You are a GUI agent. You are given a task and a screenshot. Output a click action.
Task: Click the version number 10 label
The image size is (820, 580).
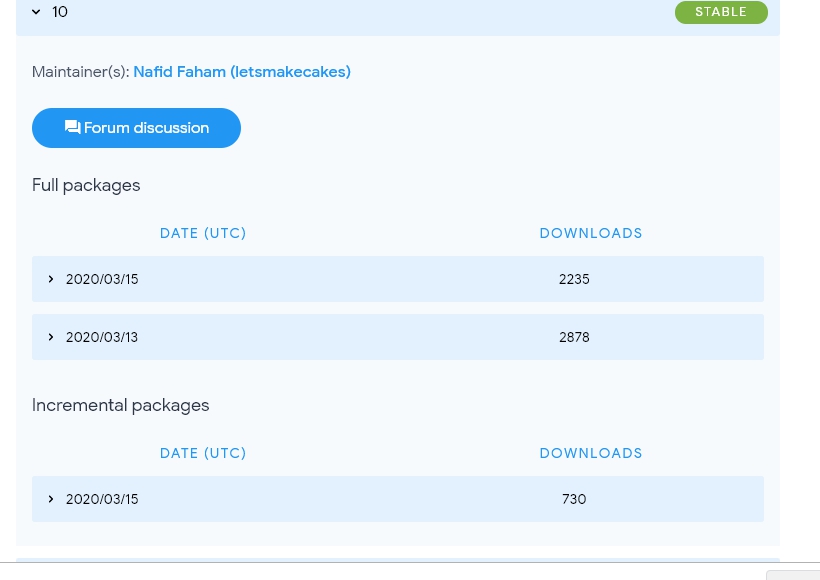[x=60, y=12]
